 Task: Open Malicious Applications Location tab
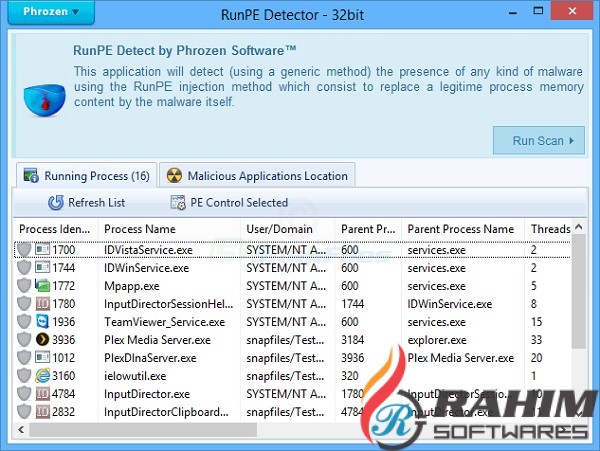tap(257, 176)
